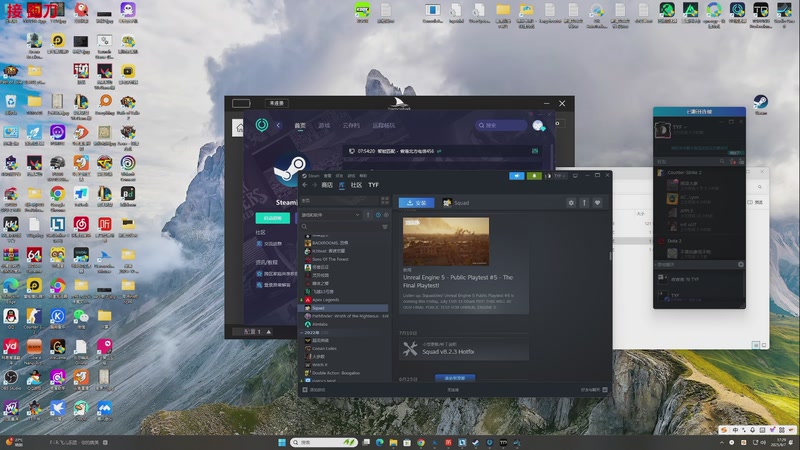This screenshot has height=450, width=800.
Task: Open the Community tab in Steam
Action: [356, 185]
